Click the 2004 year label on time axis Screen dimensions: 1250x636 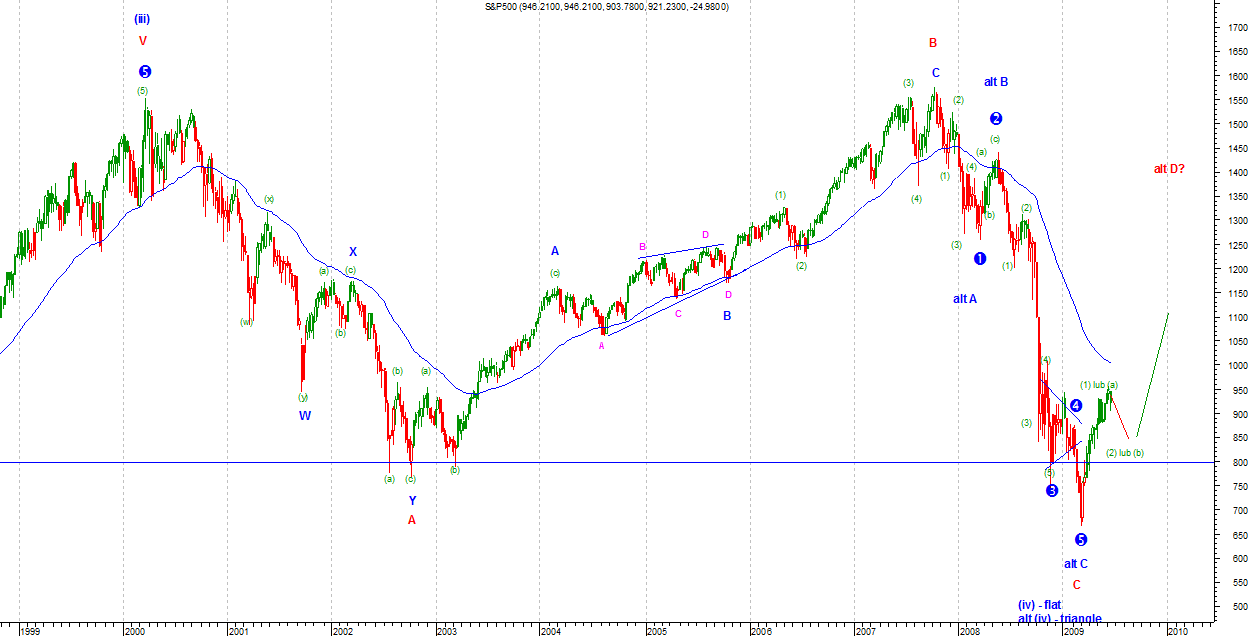click(550, 631)
